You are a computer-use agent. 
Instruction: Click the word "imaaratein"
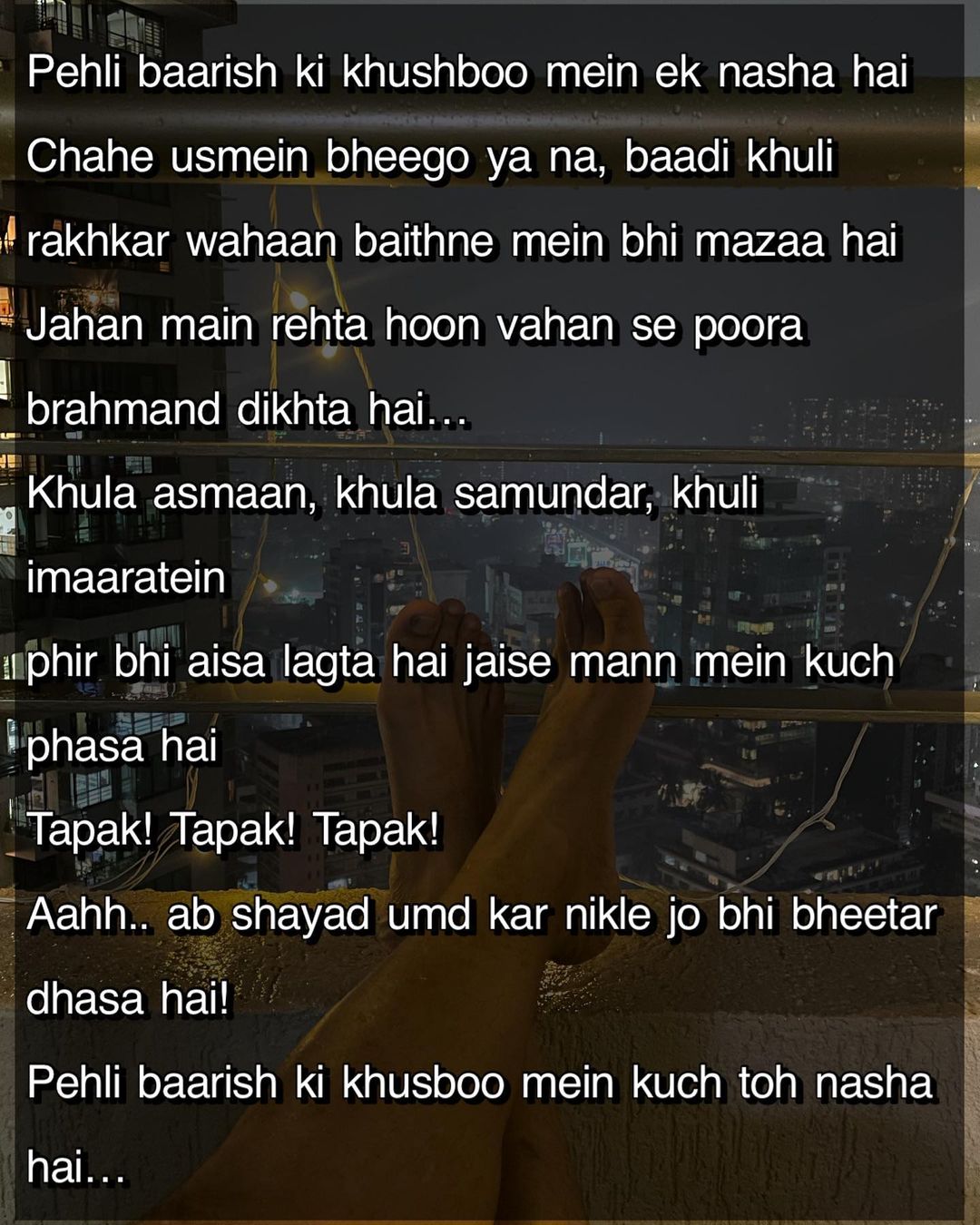pos(126,578)
